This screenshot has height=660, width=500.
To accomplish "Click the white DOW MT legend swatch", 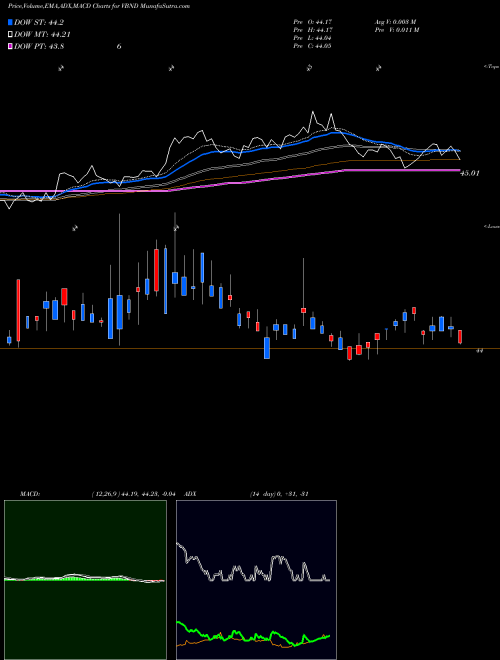I will (10, 35).
